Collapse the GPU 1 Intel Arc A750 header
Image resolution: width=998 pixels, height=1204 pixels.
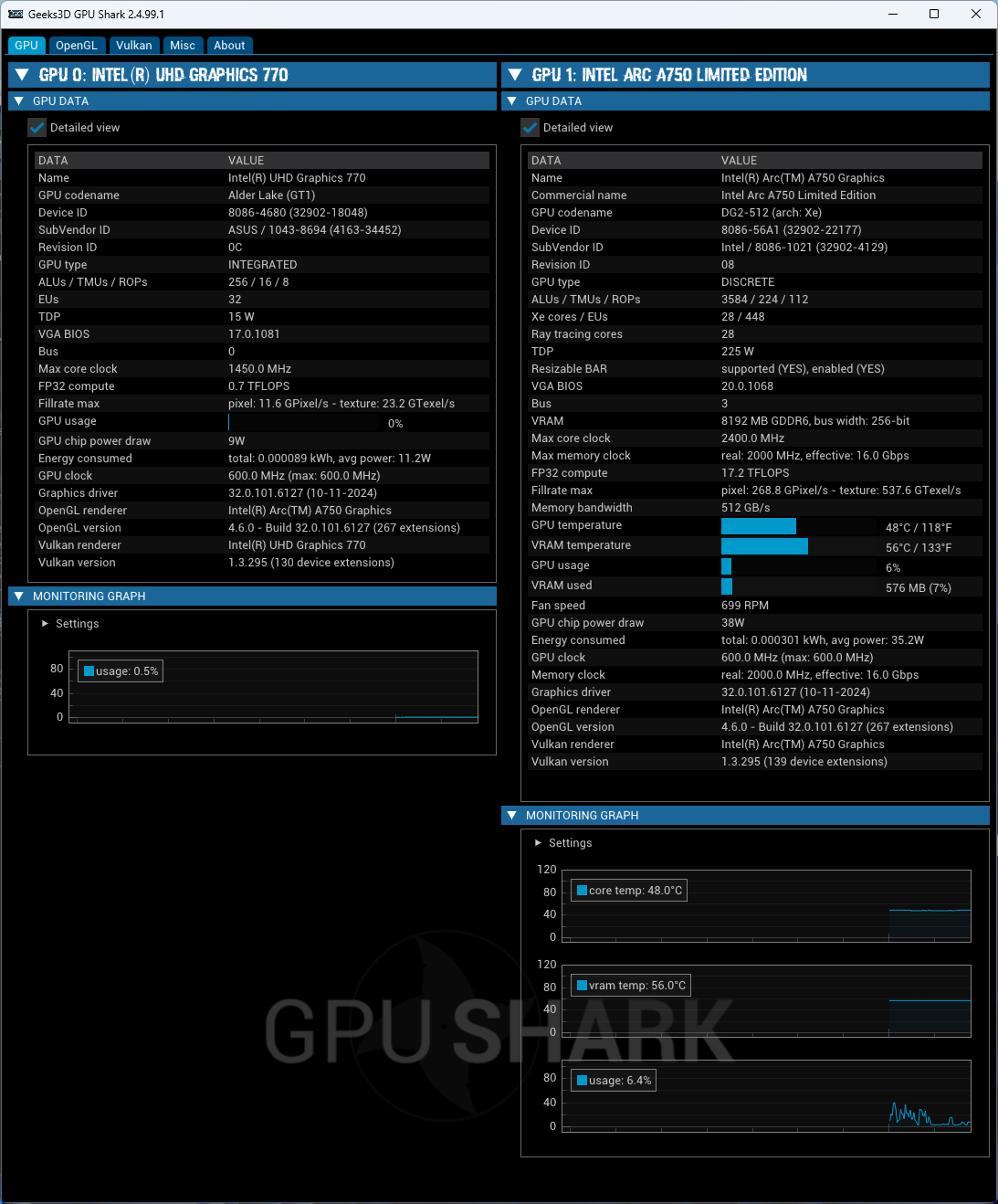(745, 75)
